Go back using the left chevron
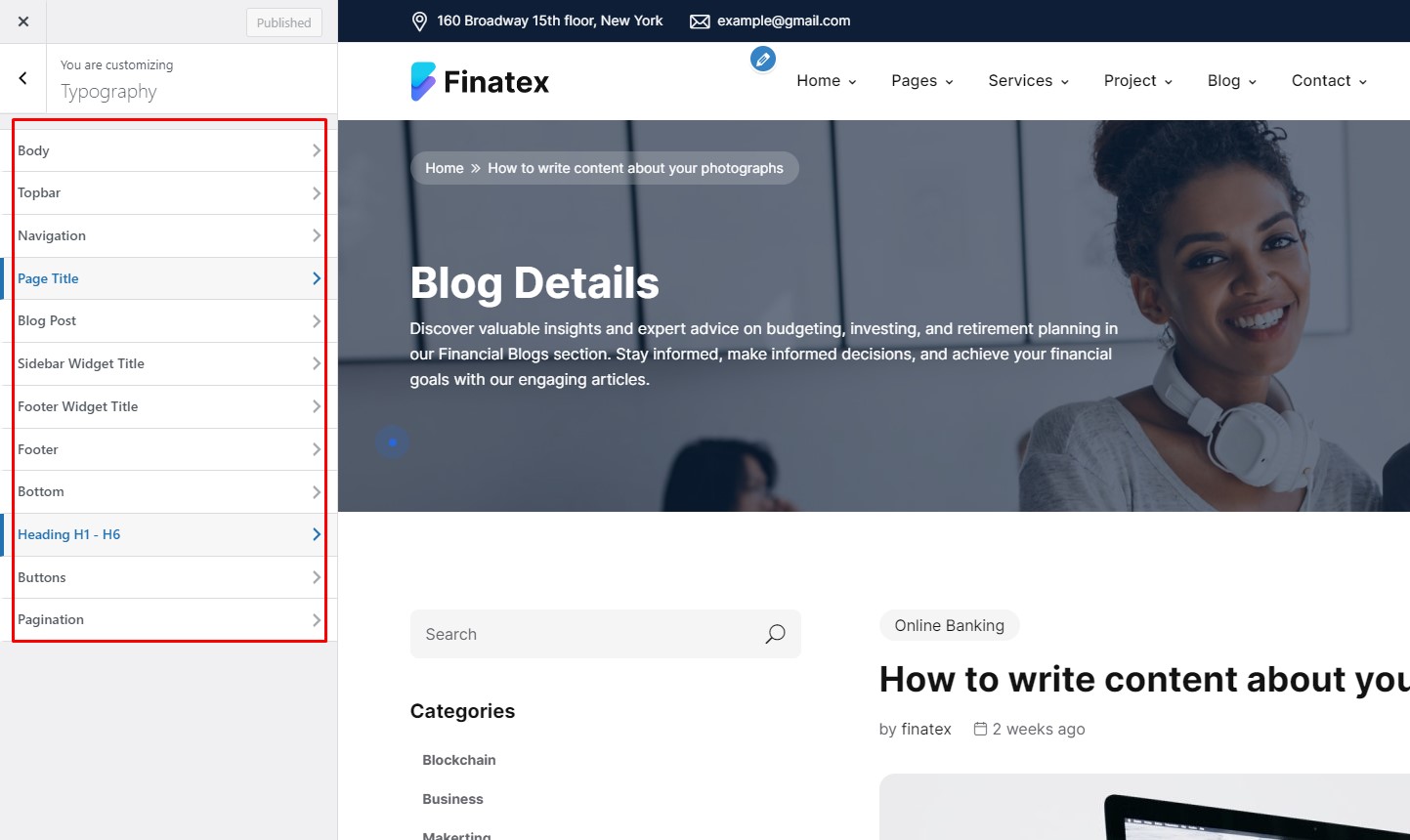The height and width of the screenshot is (840, 1410). [x=23, y=78]
